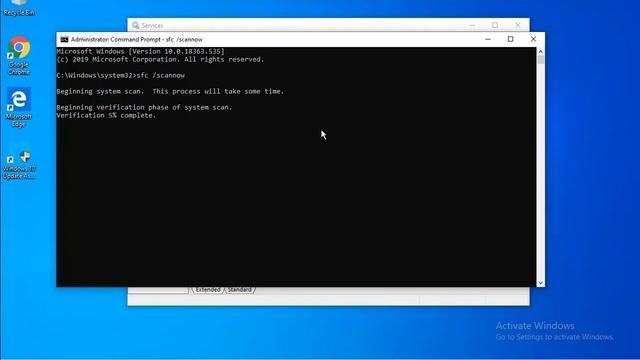Switch to Extended tab in Services
The height and width of the screenshot is (360, 640).
click(208, 290)
